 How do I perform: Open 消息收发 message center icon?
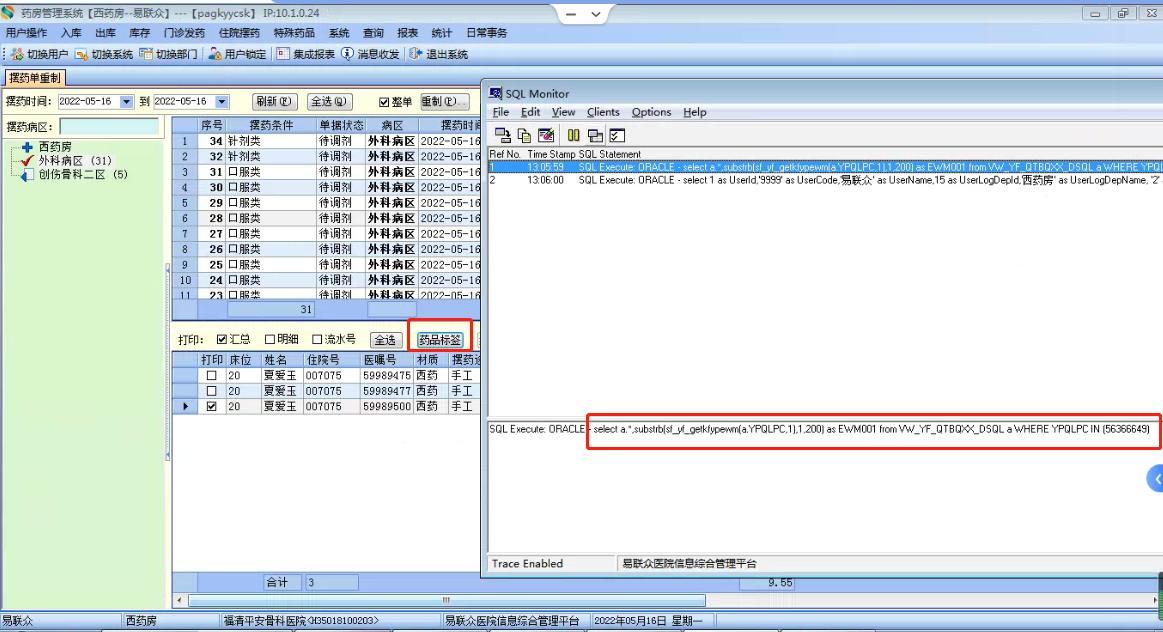[347, 54]
